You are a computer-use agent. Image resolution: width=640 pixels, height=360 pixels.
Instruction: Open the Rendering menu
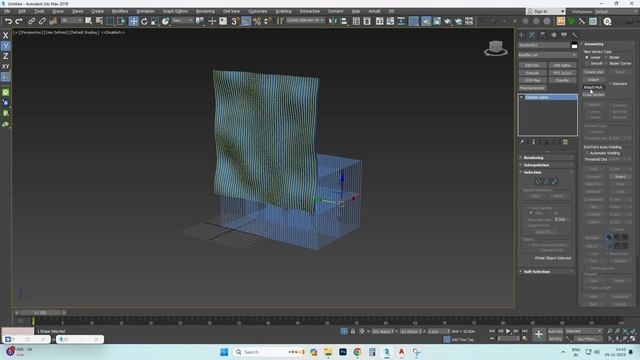(x=205, y=11)
